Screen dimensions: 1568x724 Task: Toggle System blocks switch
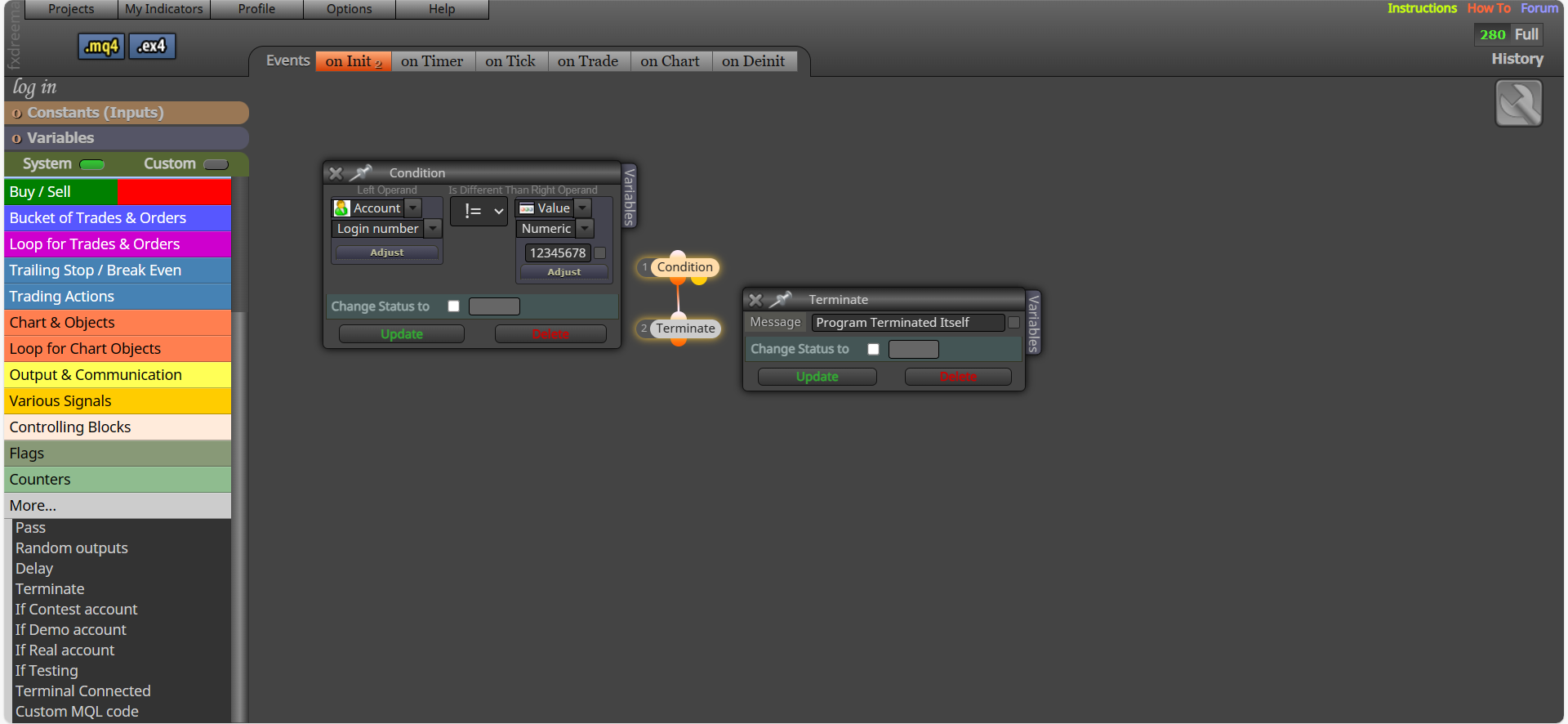(92, 164)
